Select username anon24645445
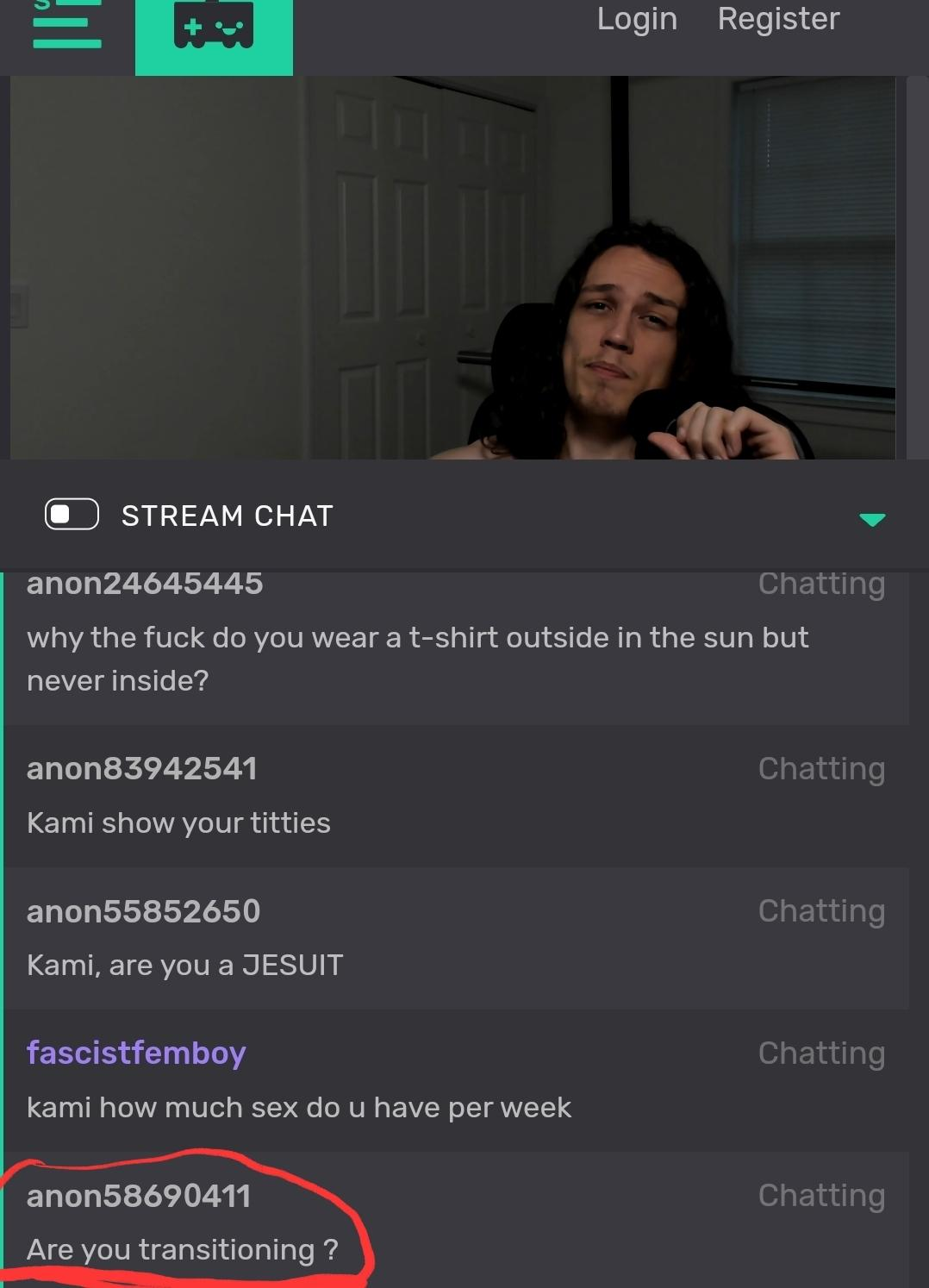 (145, 584)
